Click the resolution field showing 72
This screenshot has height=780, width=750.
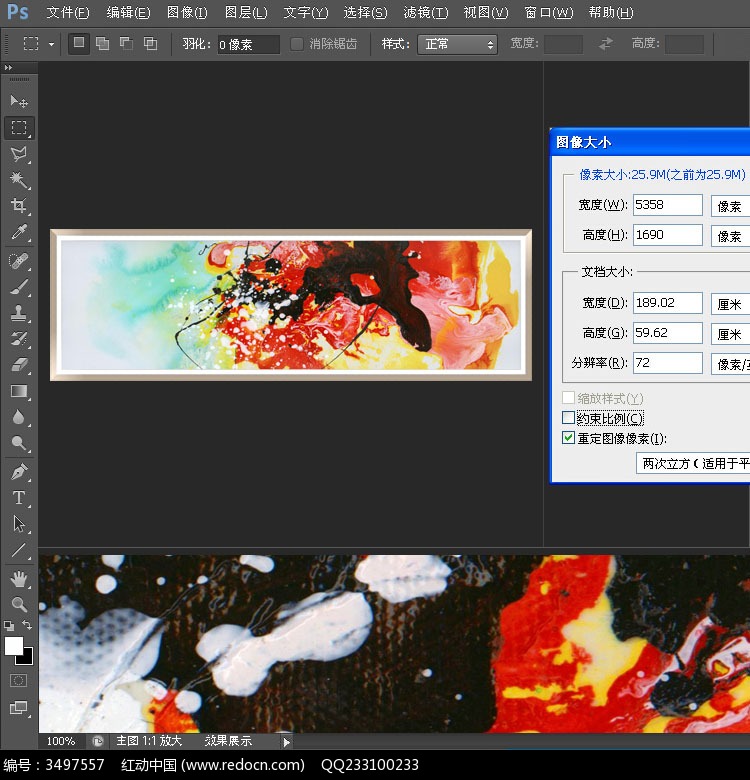(x=667, y=363)
